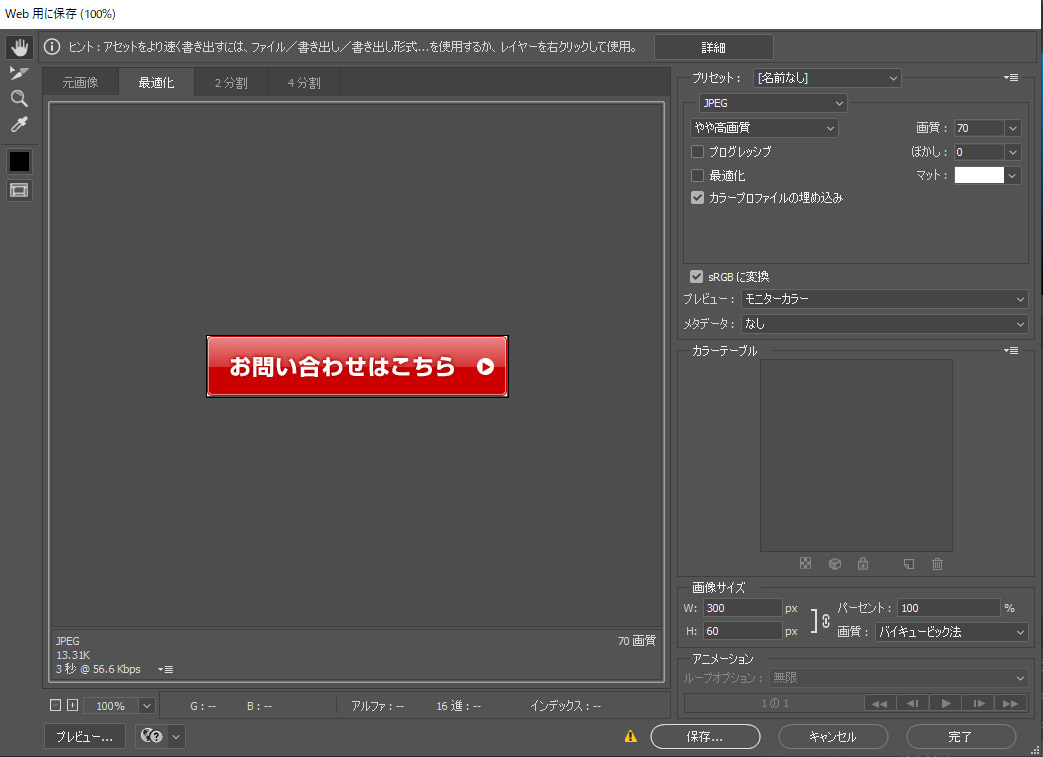
Task: Click the 画質 value field showing 70
Action: (979, 128)
